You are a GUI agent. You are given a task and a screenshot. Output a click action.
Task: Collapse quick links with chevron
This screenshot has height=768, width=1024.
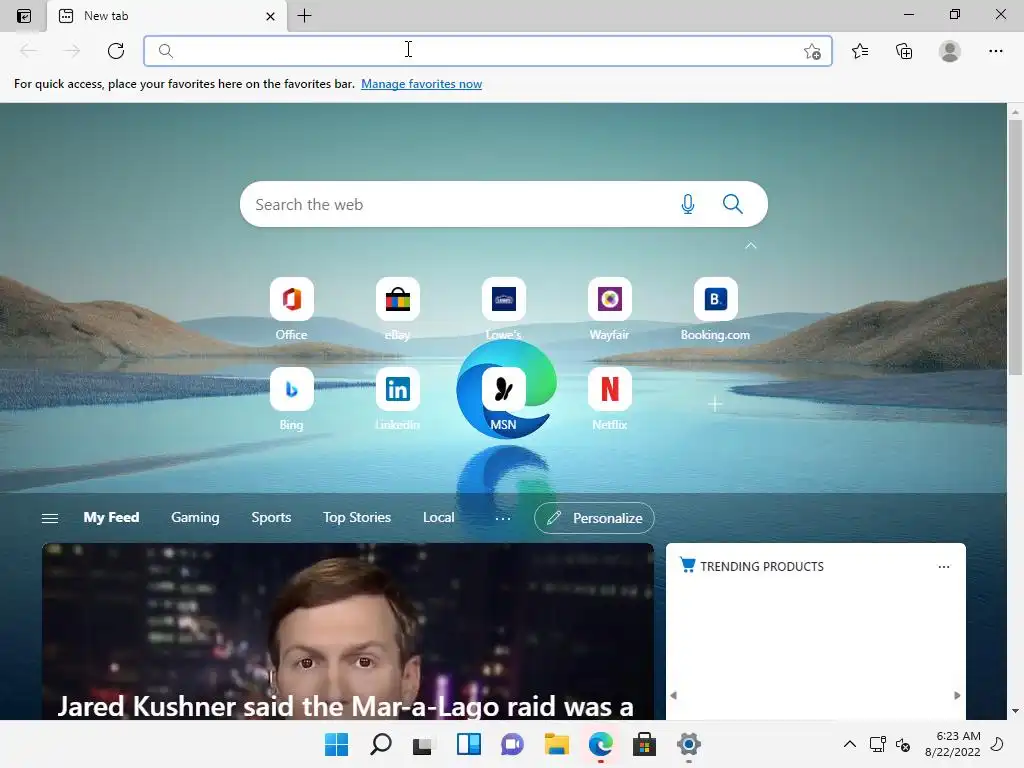750,246
